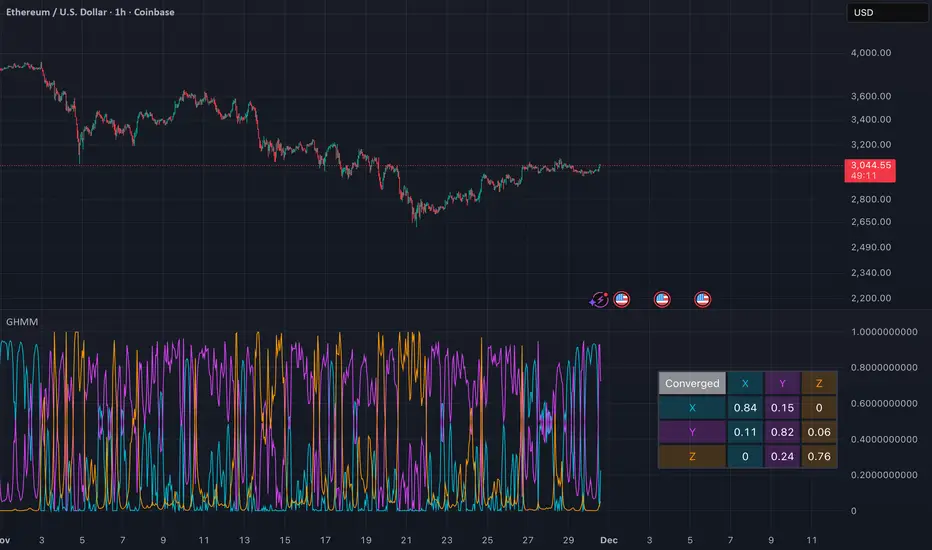
Task: Select the purple Y column header
Action: tap(783, 383)
